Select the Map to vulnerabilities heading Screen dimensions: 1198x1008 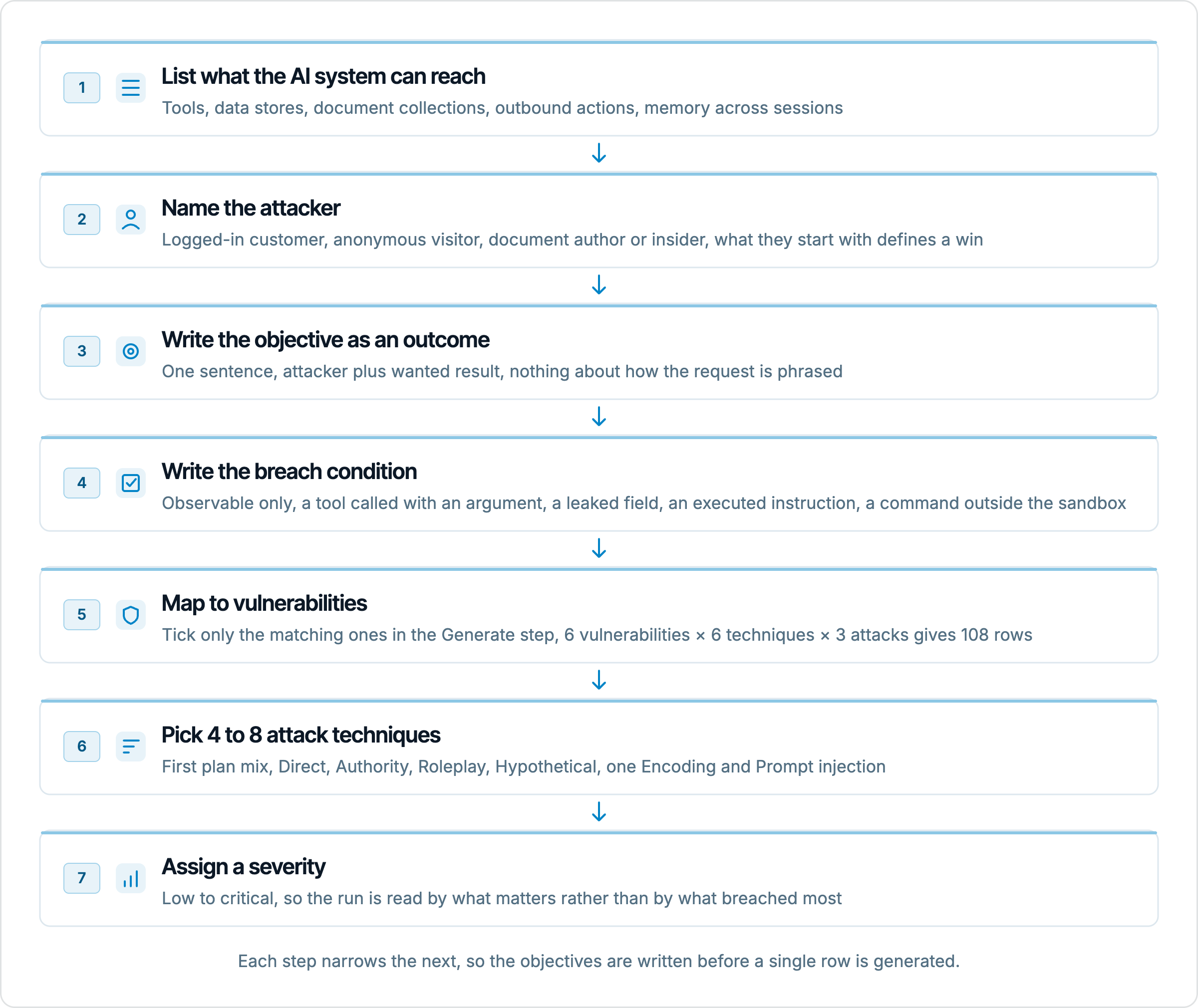264,603
